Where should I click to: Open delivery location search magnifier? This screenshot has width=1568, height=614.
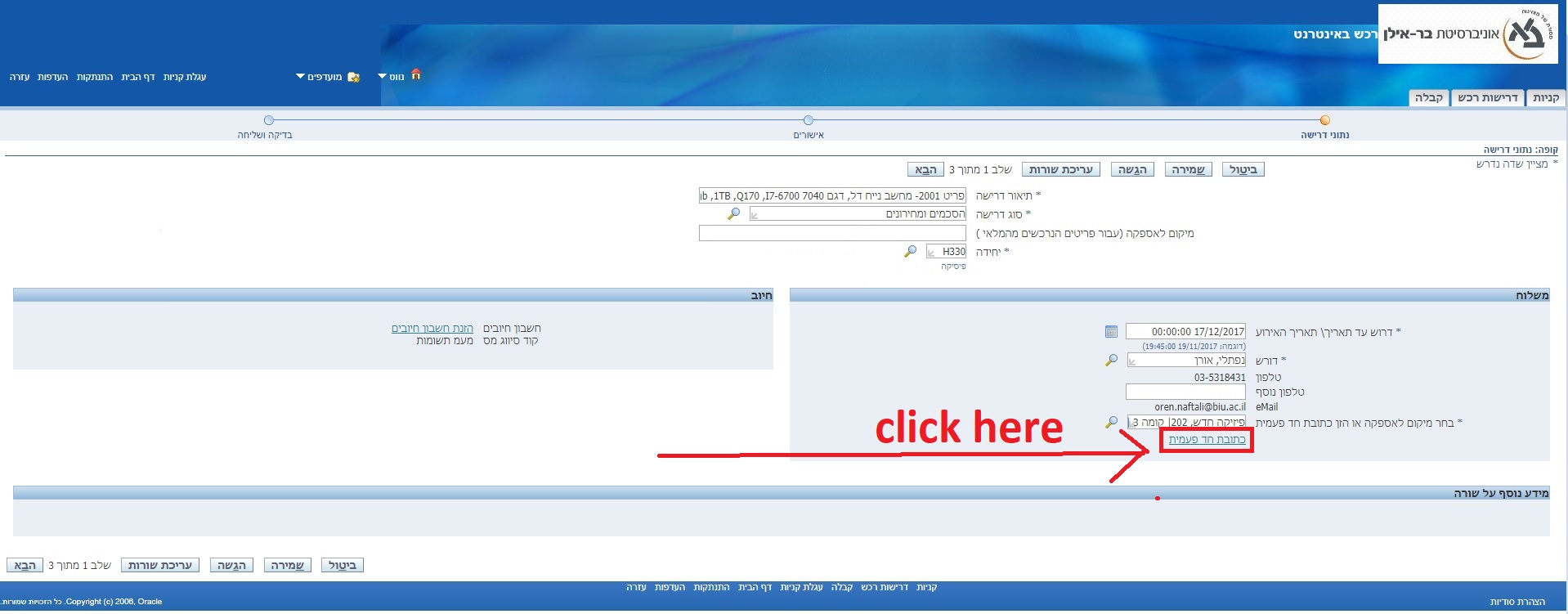pyautogui.click(x=1111, y=423)
